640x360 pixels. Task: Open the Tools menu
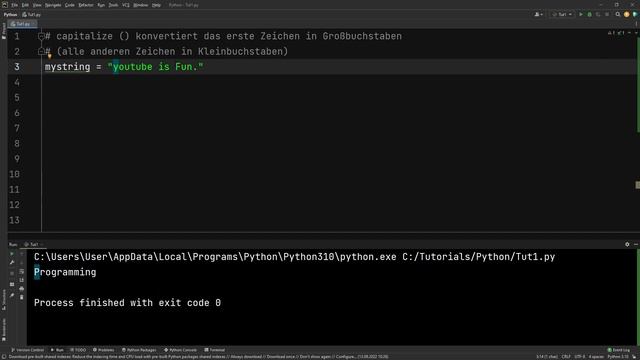(x=113, y=5)
